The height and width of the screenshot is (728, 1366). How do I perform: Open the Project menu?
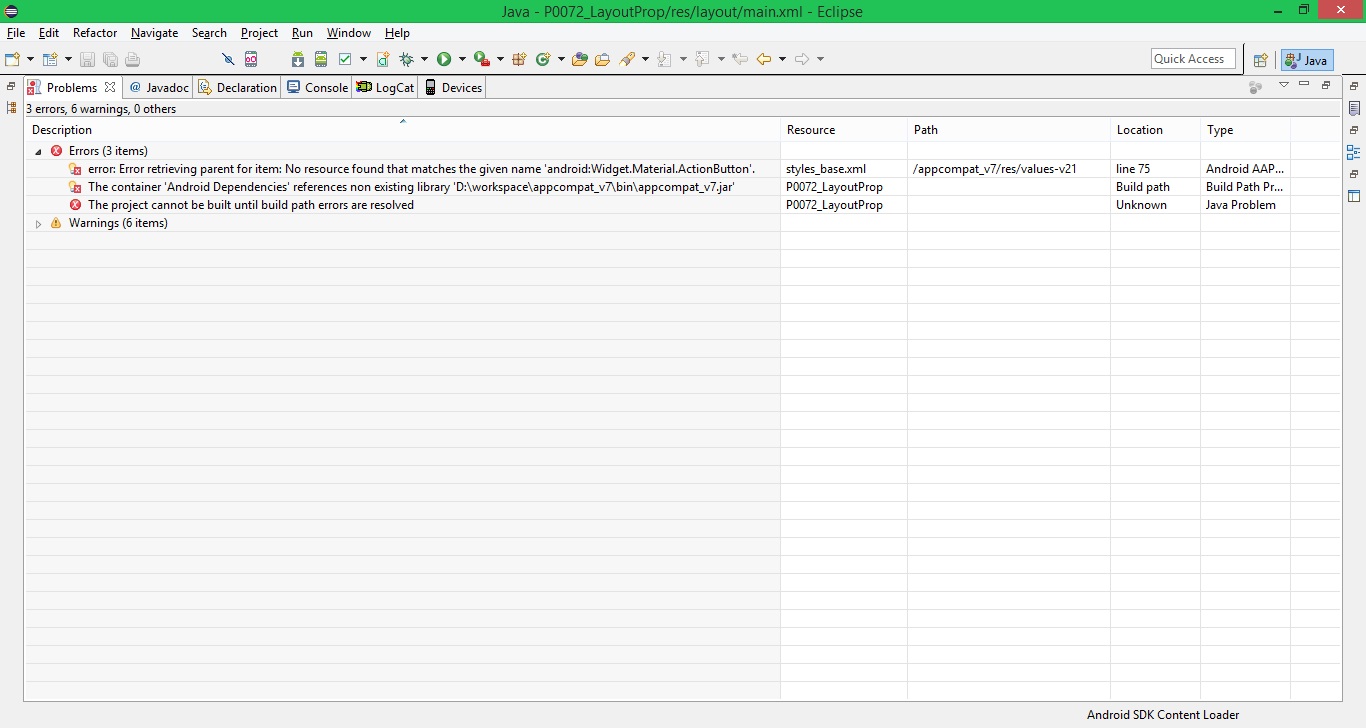259,33
